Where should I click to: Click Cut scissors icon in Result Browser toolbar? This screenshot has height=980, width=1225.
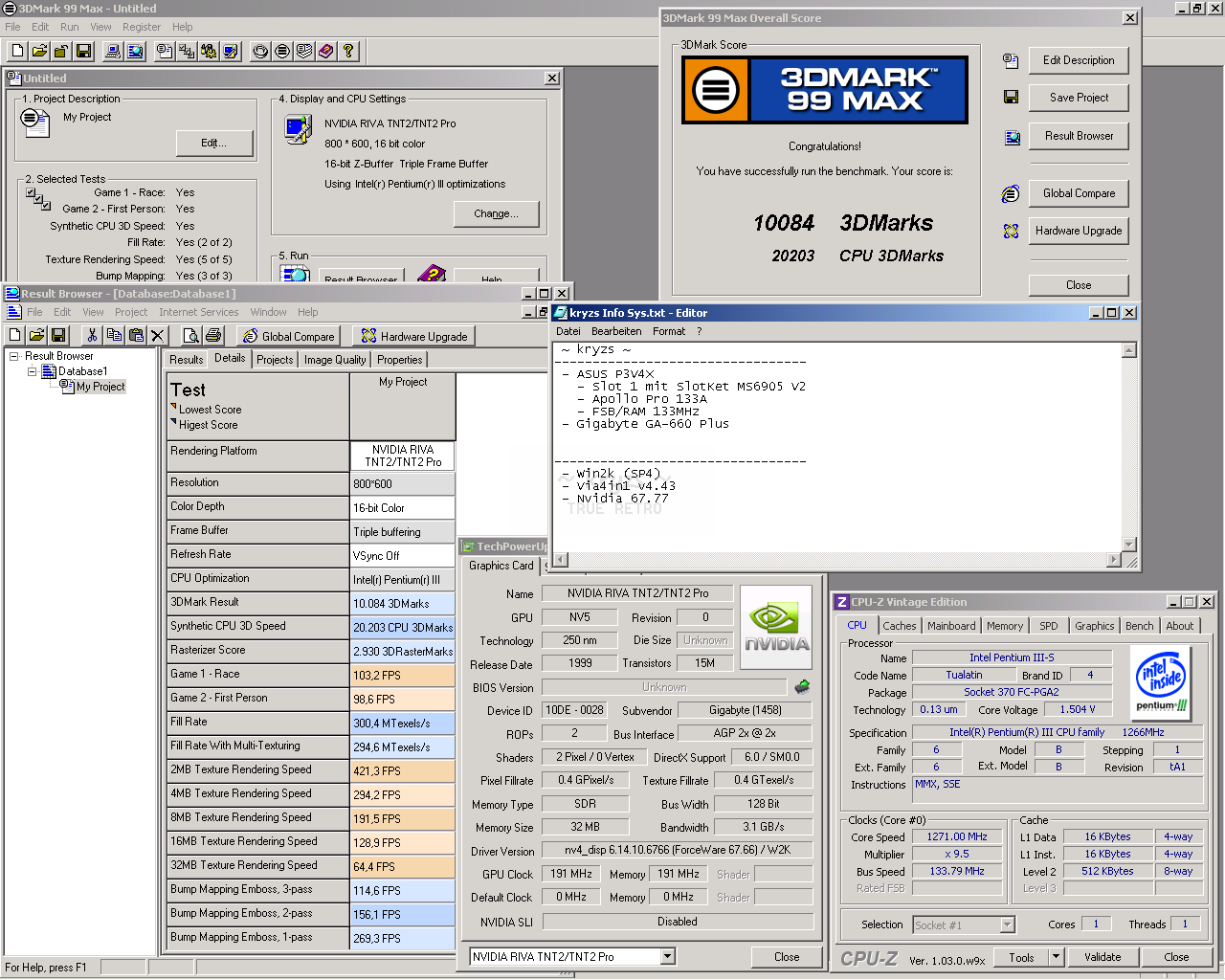92,335
